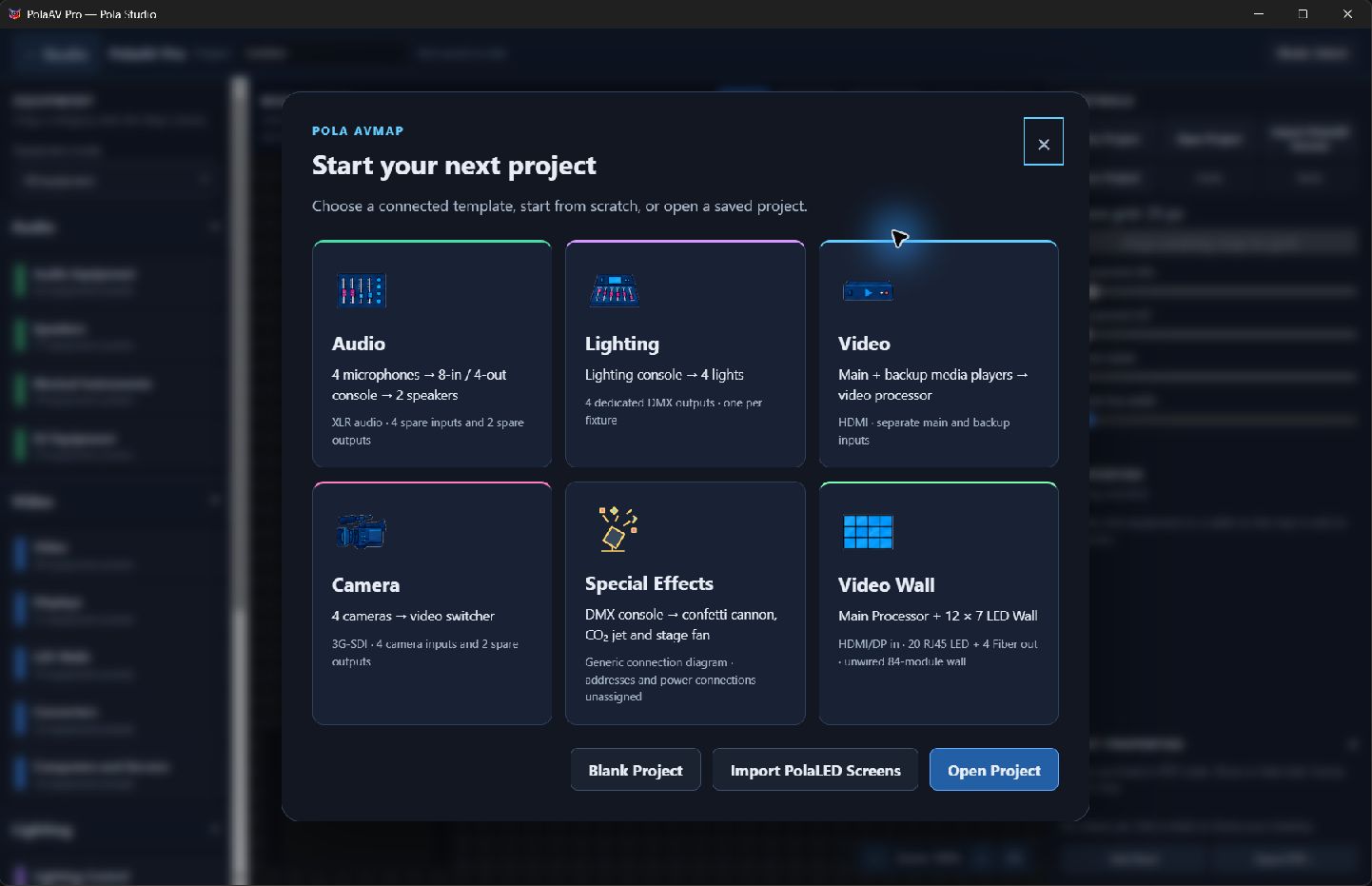Click "DMX console → confetti cannon" text
1372x886 pixels.
681,624
